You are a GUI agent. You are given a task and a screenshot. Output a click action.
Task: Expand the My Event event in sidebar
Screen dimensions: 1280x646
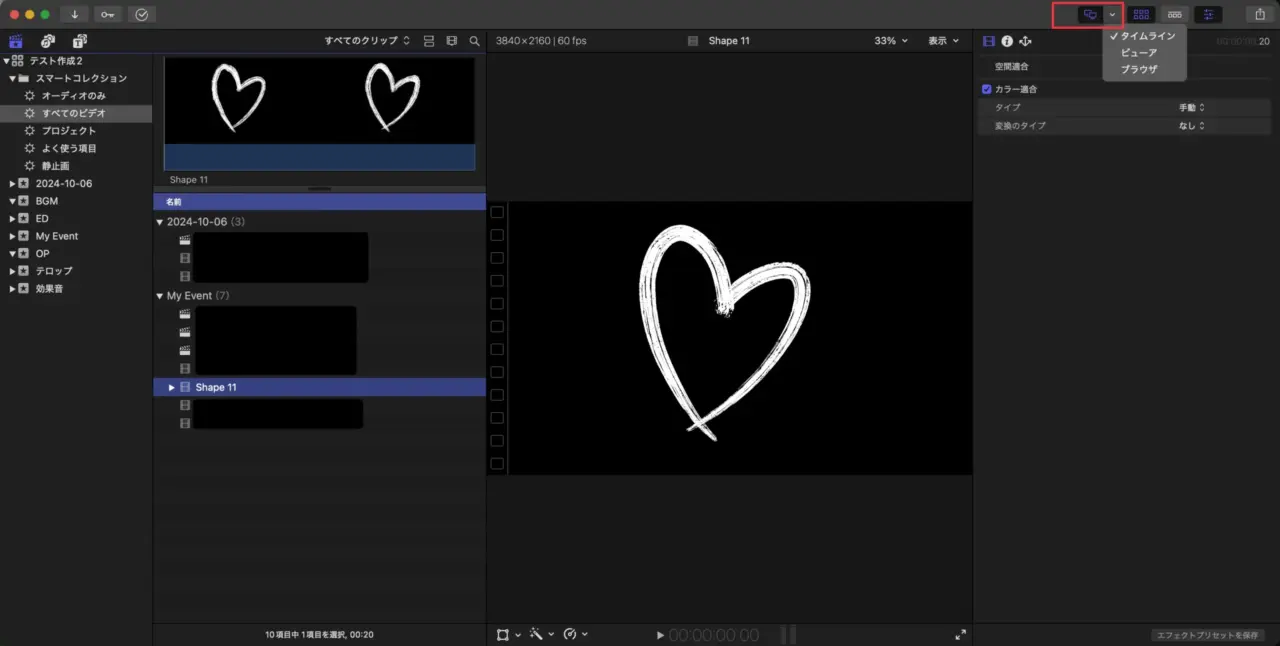[x=12, y=236]
